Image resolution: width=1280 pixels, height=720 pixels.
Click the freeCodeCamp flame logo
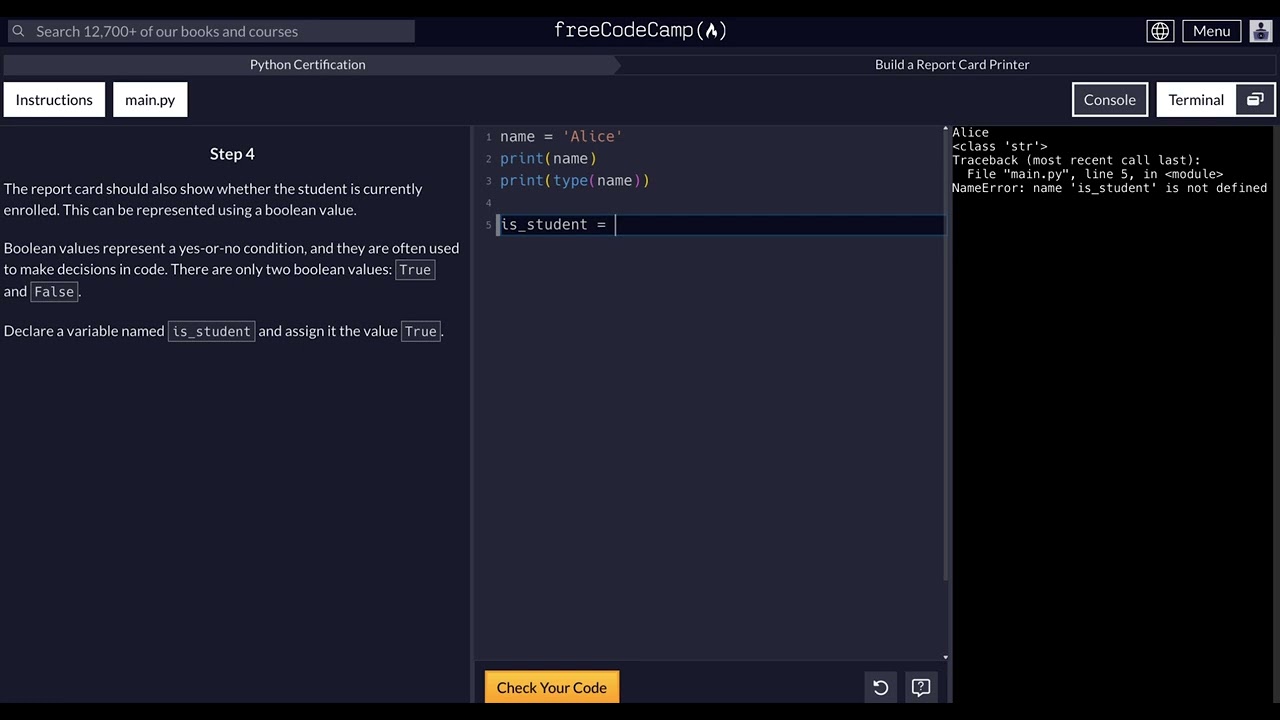click(640, 30)
